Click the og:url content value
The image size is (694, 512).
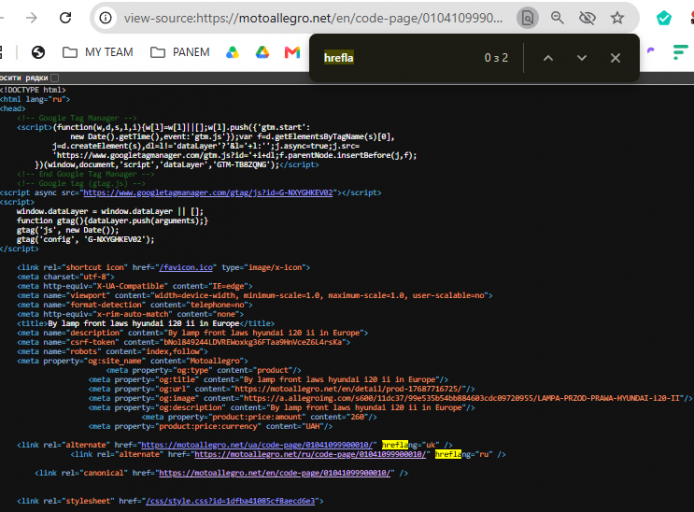(348, 389)
